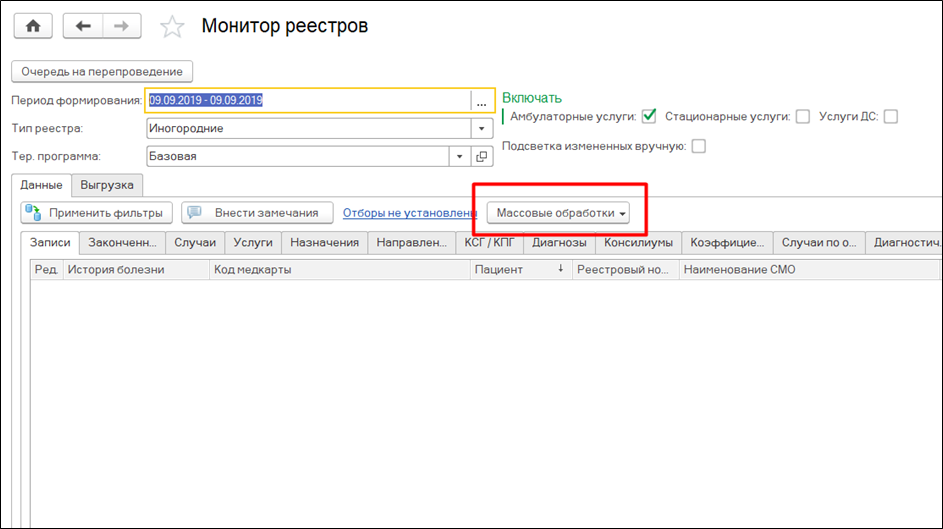943x529 pixels.
Task: Go forward with the right arrow
Action: pos(119,26)
